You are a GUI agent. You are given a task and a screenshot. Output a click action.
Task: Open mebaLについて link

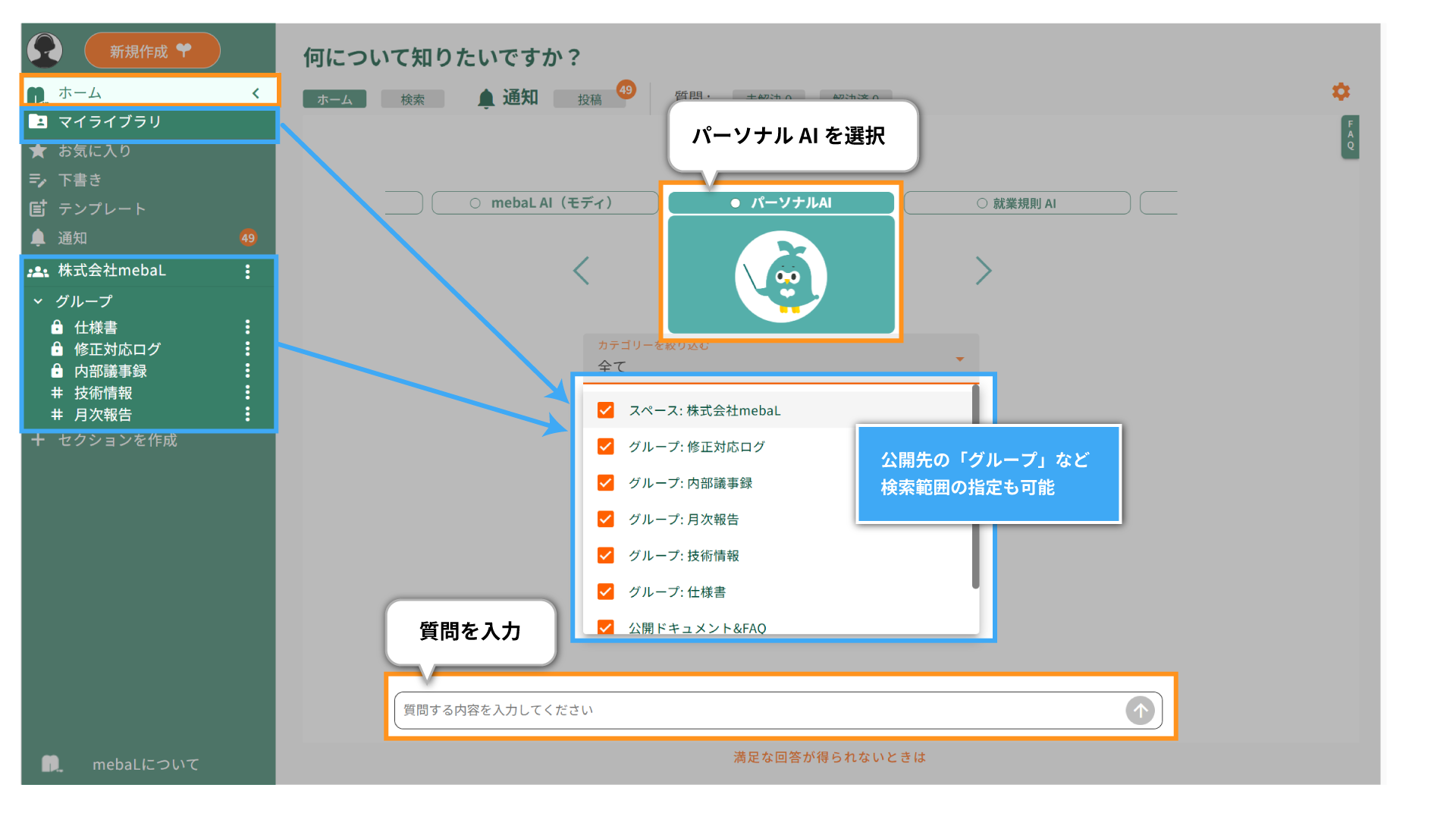coord(146,764)
